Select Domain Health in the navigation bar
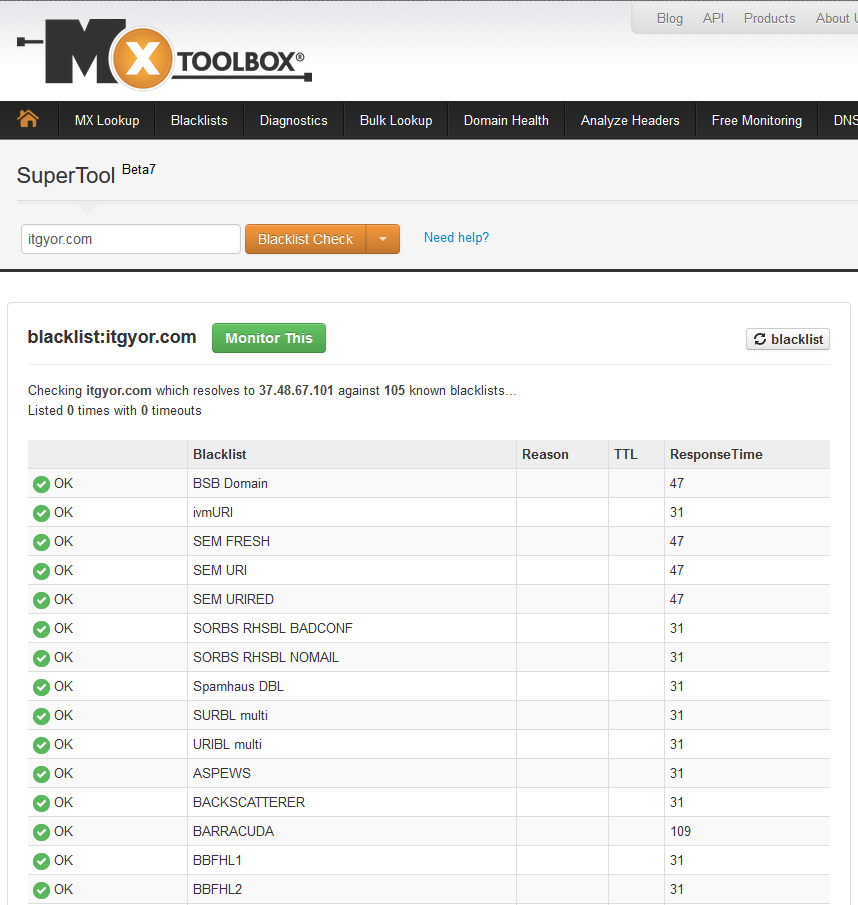The image size is (858, 905). [506, 120]
